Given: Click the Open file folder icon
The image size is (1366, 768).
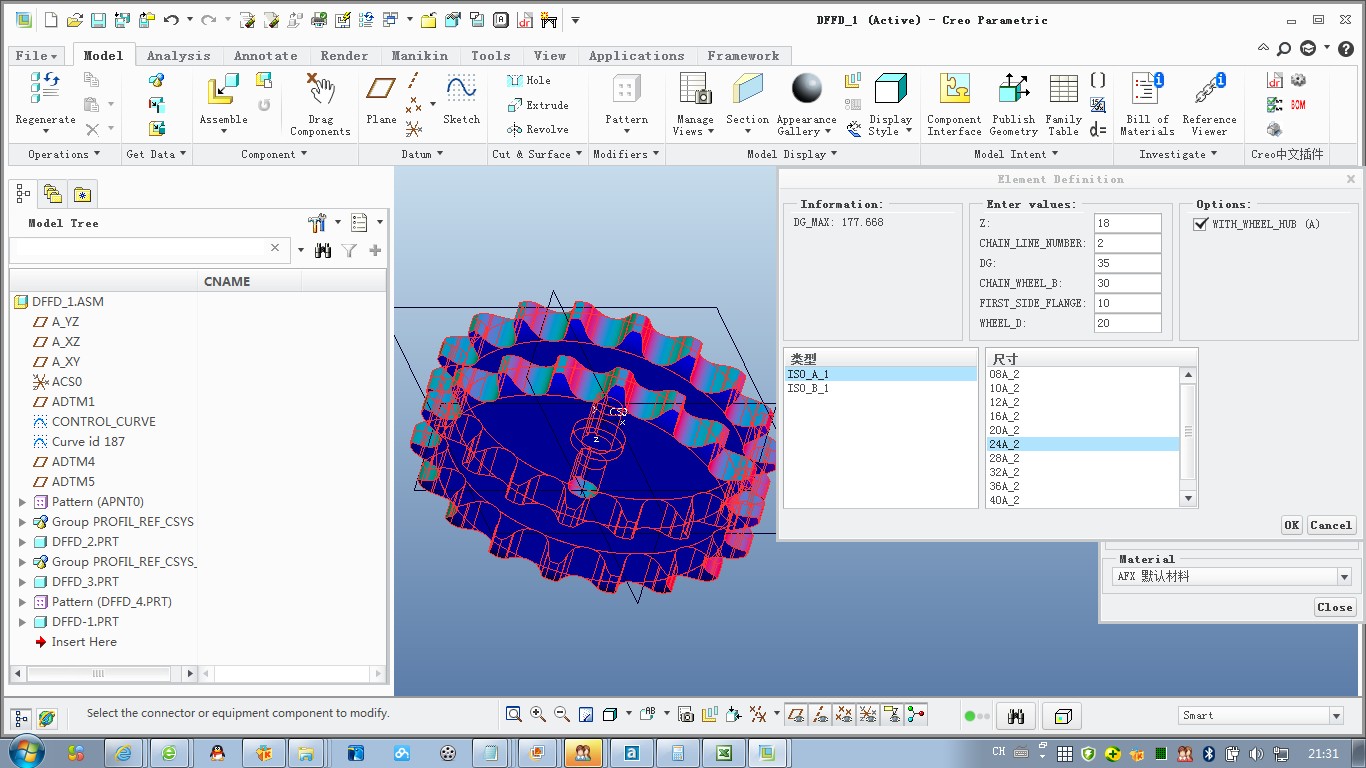Looking at the screenshot, I should click(74, 20).
